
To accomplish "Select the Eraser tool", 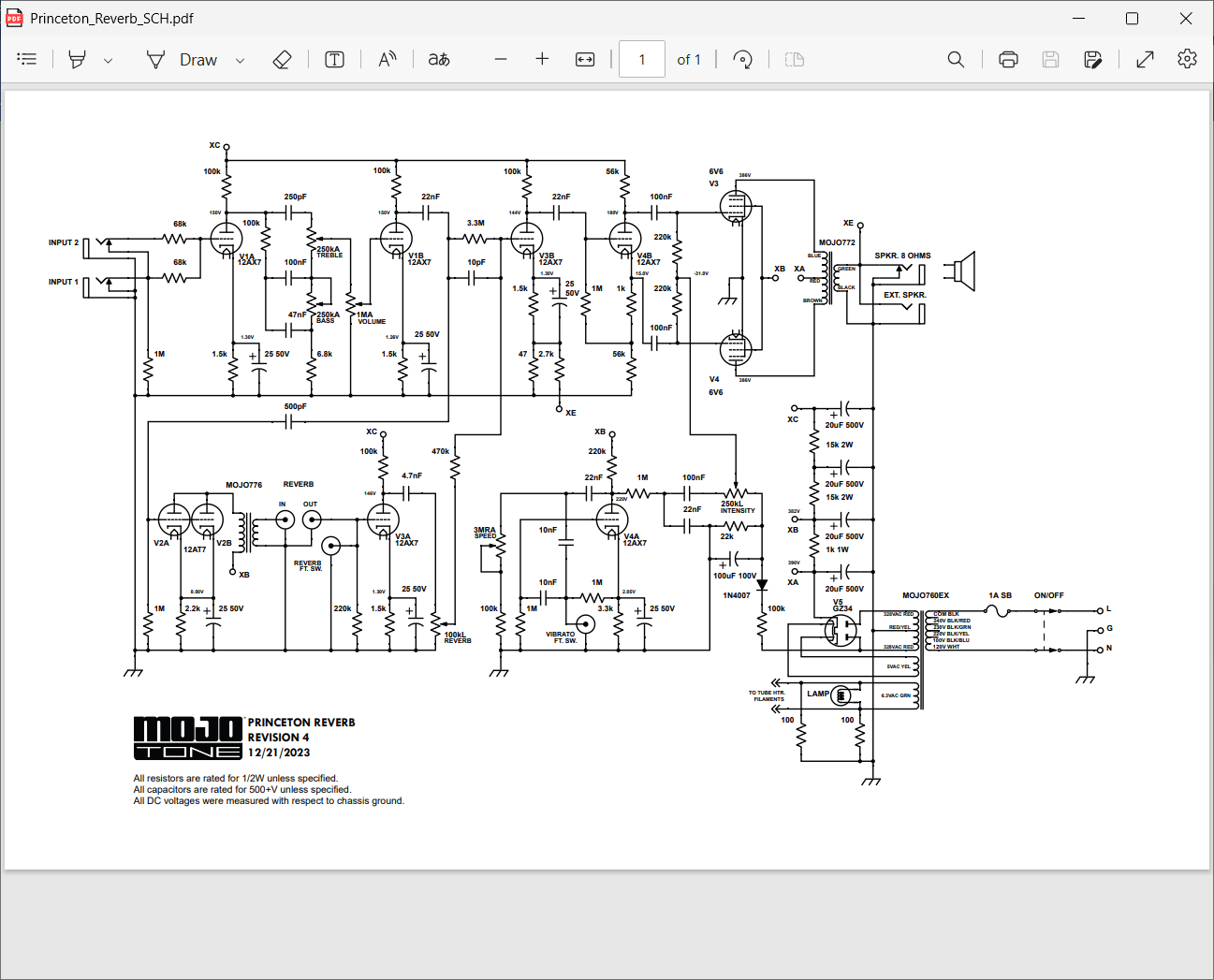I will click(x=282, y=59).
